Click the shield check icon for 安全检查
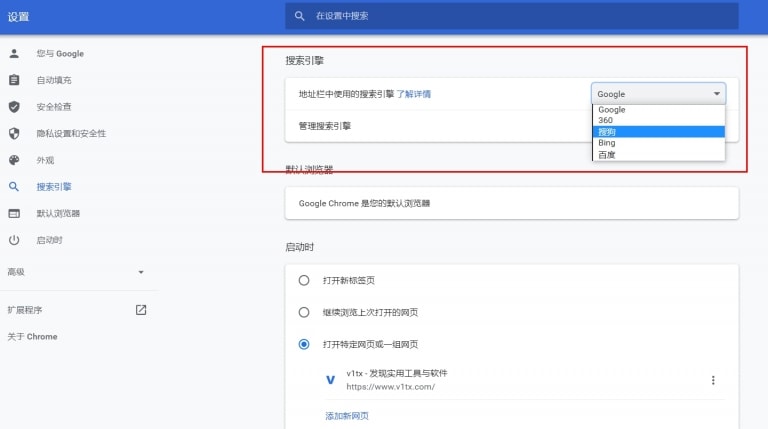768x429 pixels. (14, 107)
